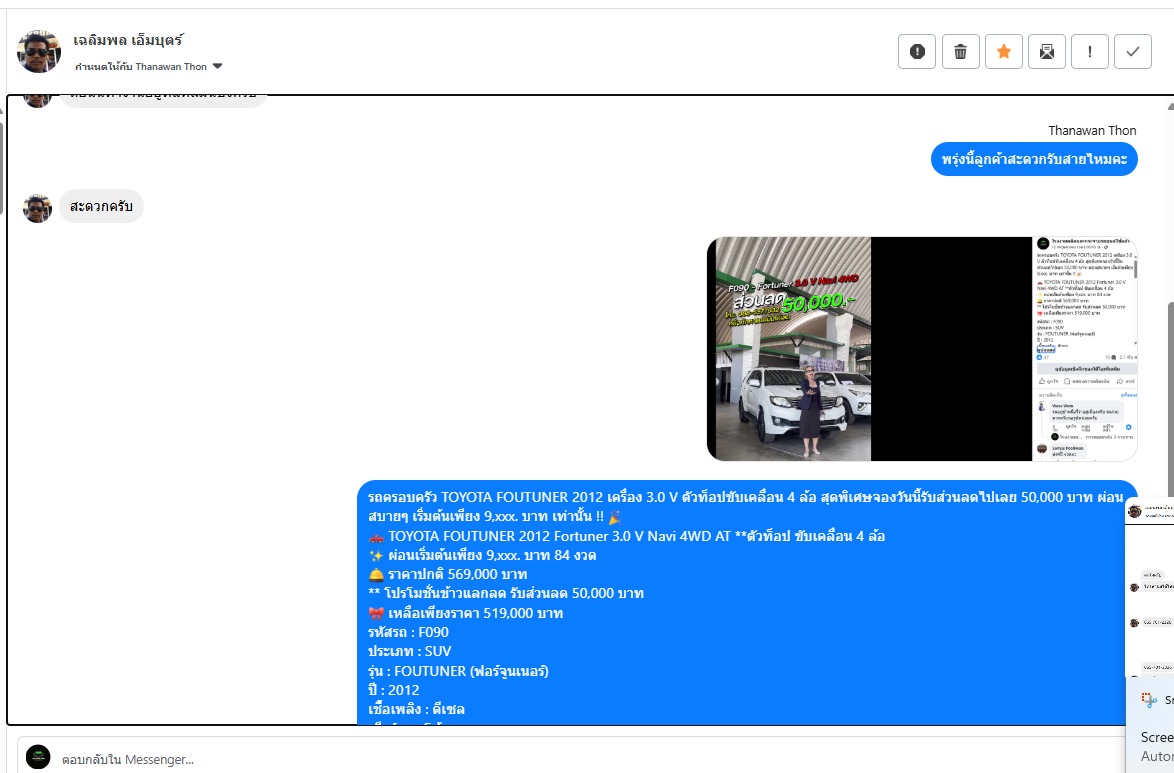Open the Fortuner promotion image thumbnail

click(794, 348)
